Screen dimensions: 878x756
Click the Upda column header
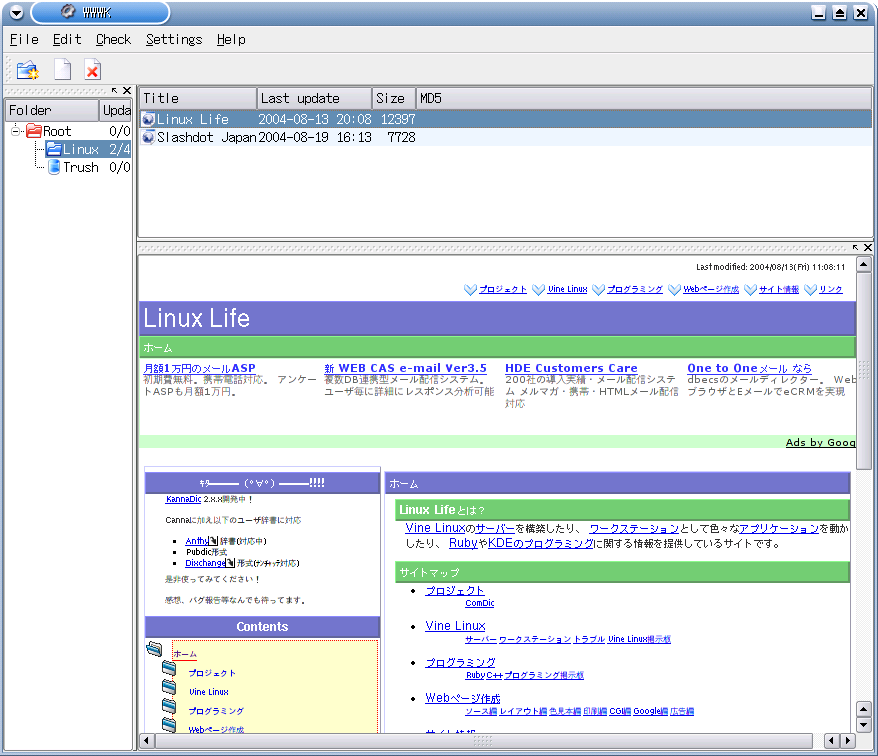click(115, 110)
